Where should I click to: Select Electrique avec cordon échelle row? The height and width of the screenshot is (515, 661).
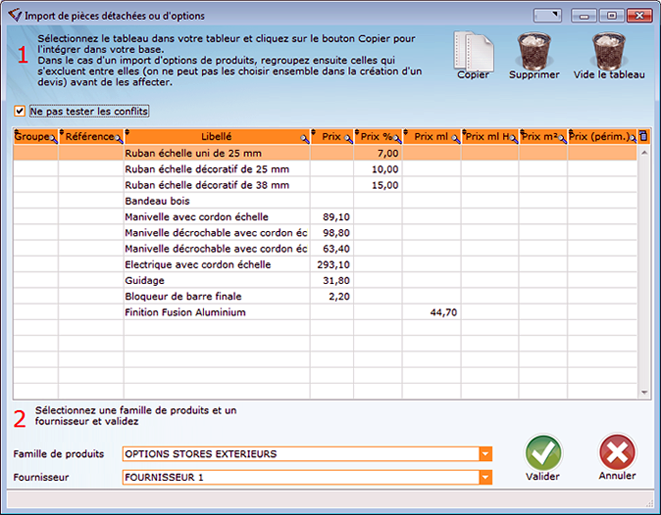(x=325, y=265)
